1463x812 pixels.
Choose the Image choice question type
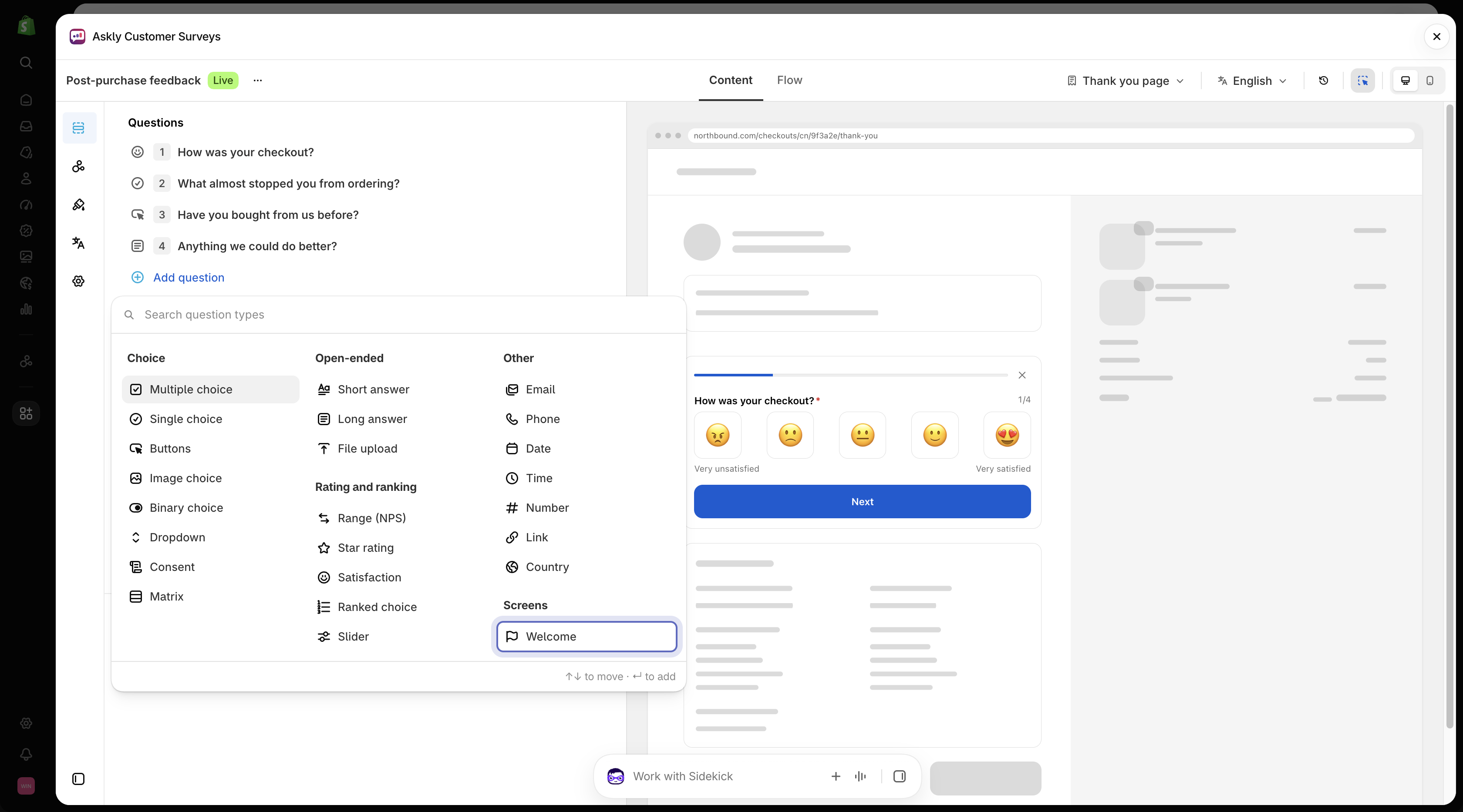[x=211, y=478]
